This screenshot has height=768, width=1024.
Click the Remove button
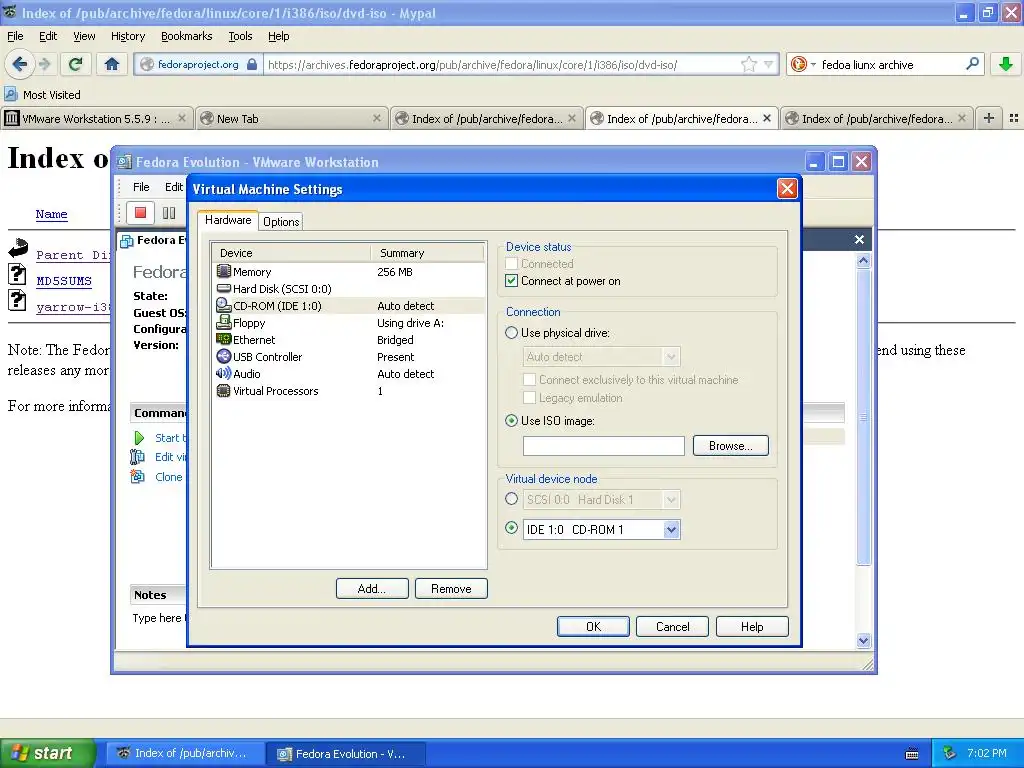pyautogui.click(x=451, y=588)
